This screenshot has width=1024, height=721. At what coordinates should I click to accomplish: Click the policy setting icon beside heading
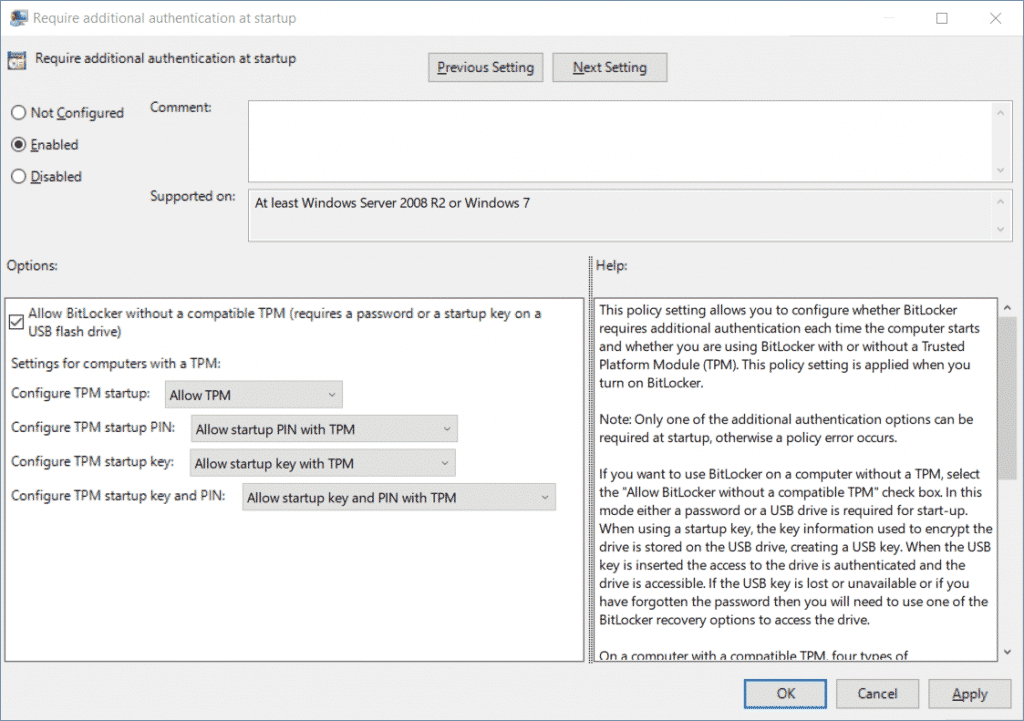tap(16, 60)
